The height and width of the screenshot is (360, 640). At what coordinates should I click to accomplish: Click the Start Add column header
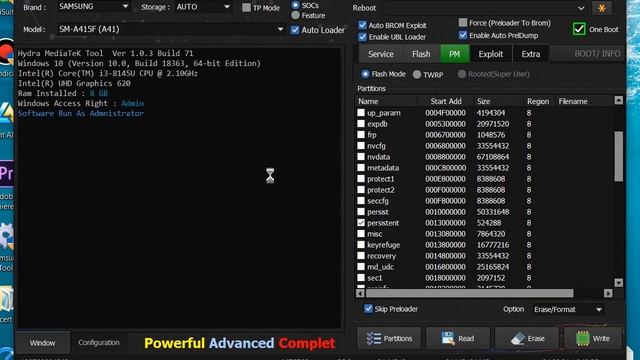point(446,101)
